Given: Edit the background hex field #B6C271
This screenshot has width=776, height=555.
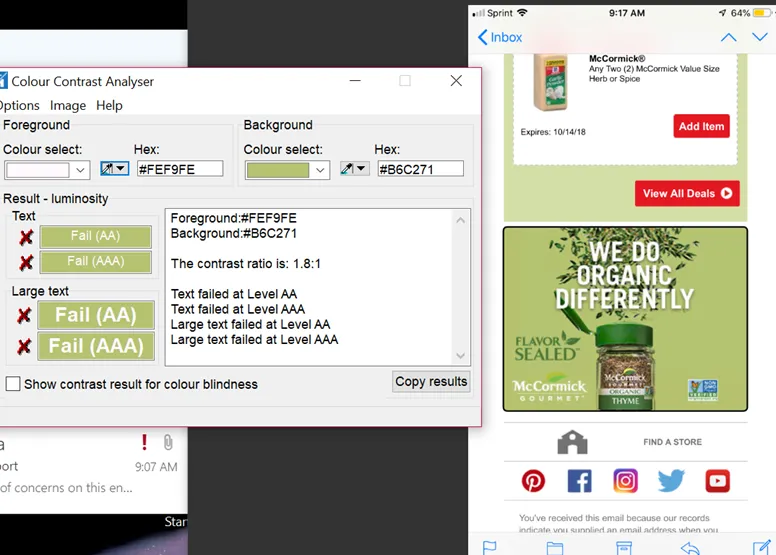Looking at the screenshot, I should 421,169.
